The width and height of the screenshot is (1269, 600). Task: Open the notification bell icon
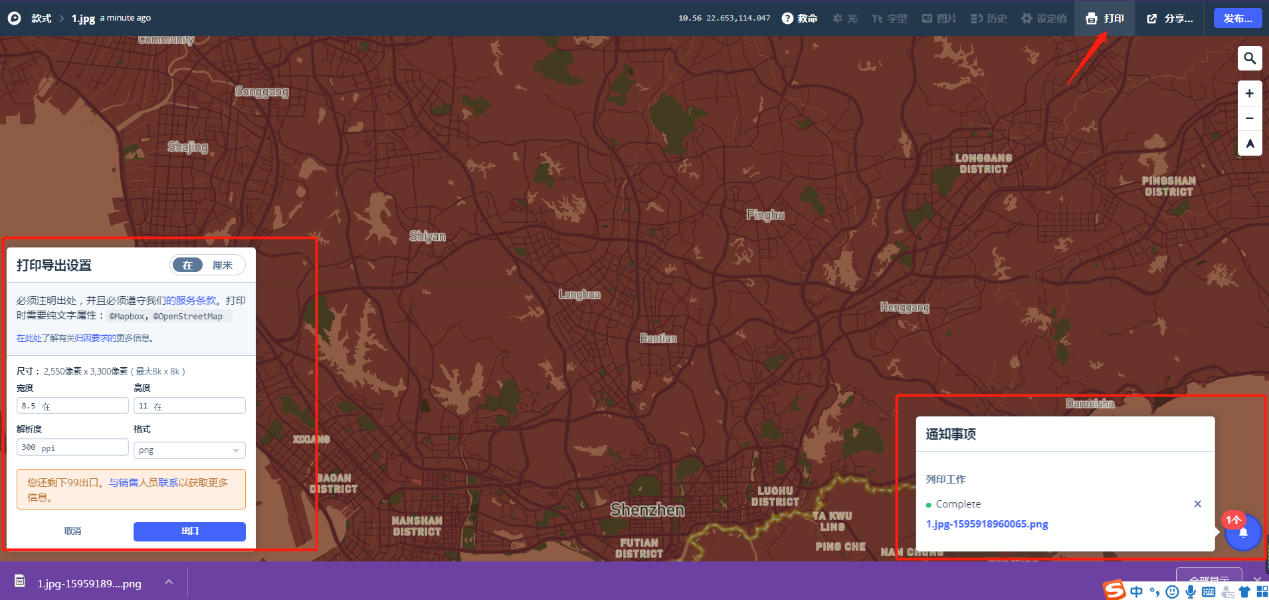coord(1243,533)
